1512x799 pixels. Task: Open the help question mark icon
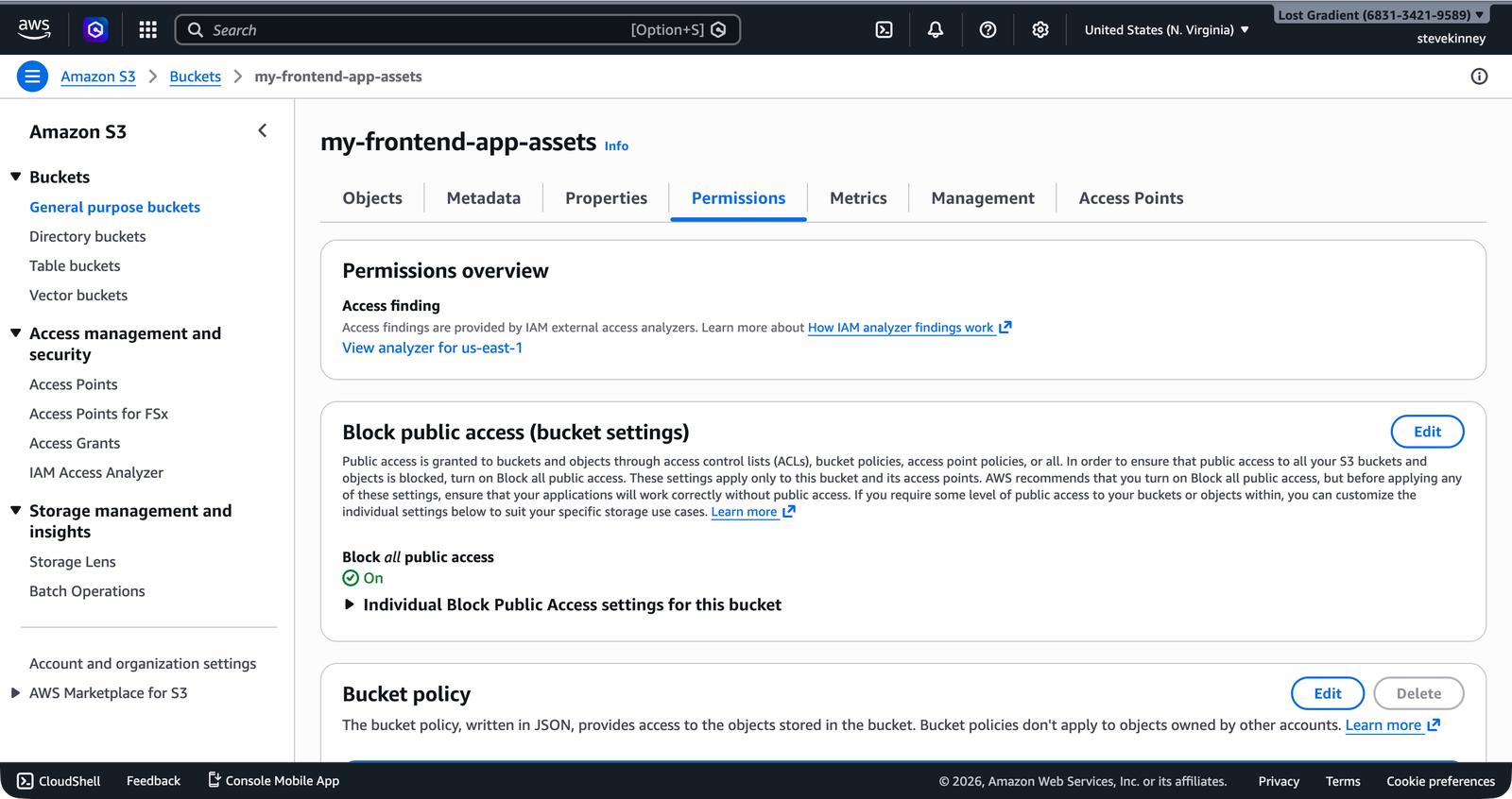pyautogui.click(x=988, y=29)
